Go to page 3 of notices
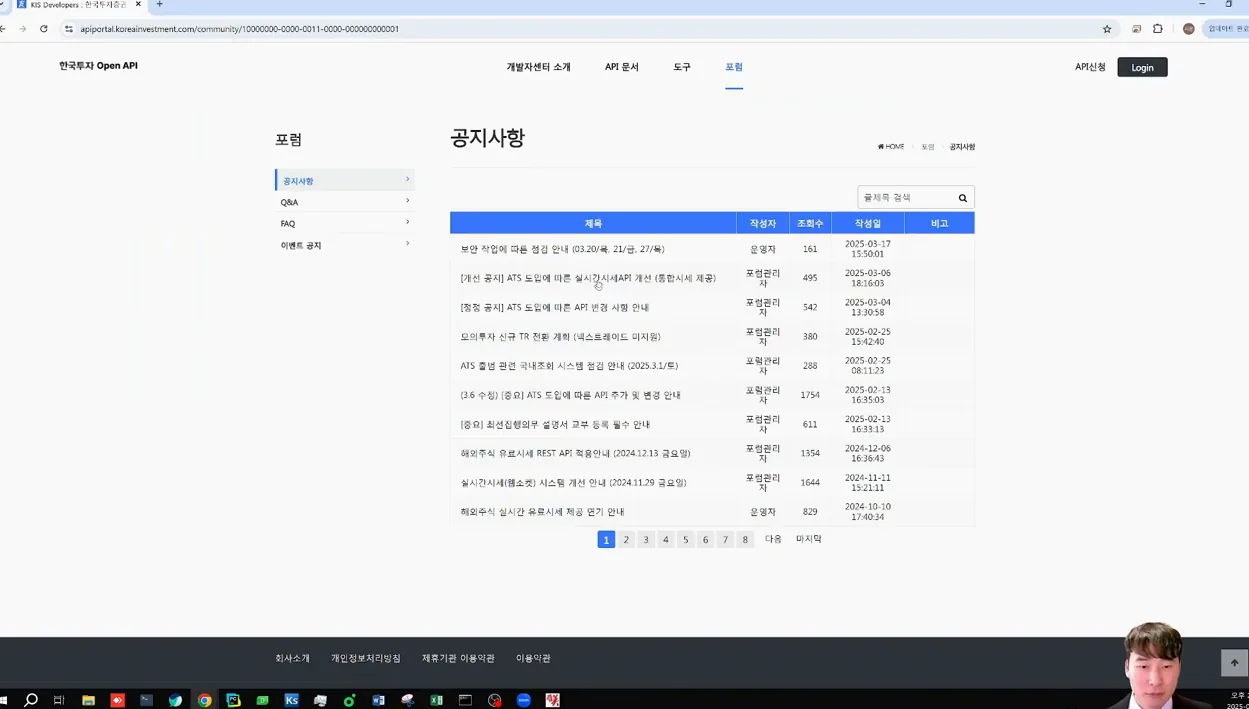 click(646, 540)
